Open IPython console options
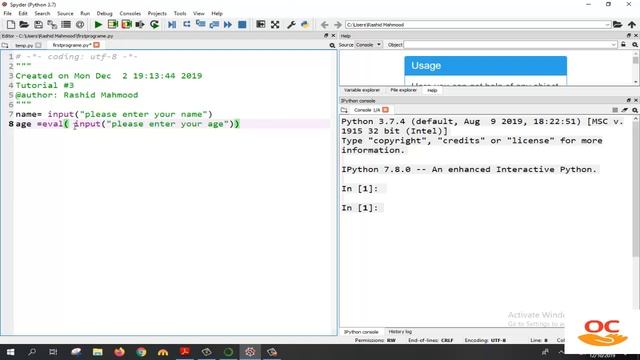The height and width of the screenshot is (360, 640). 635,110
